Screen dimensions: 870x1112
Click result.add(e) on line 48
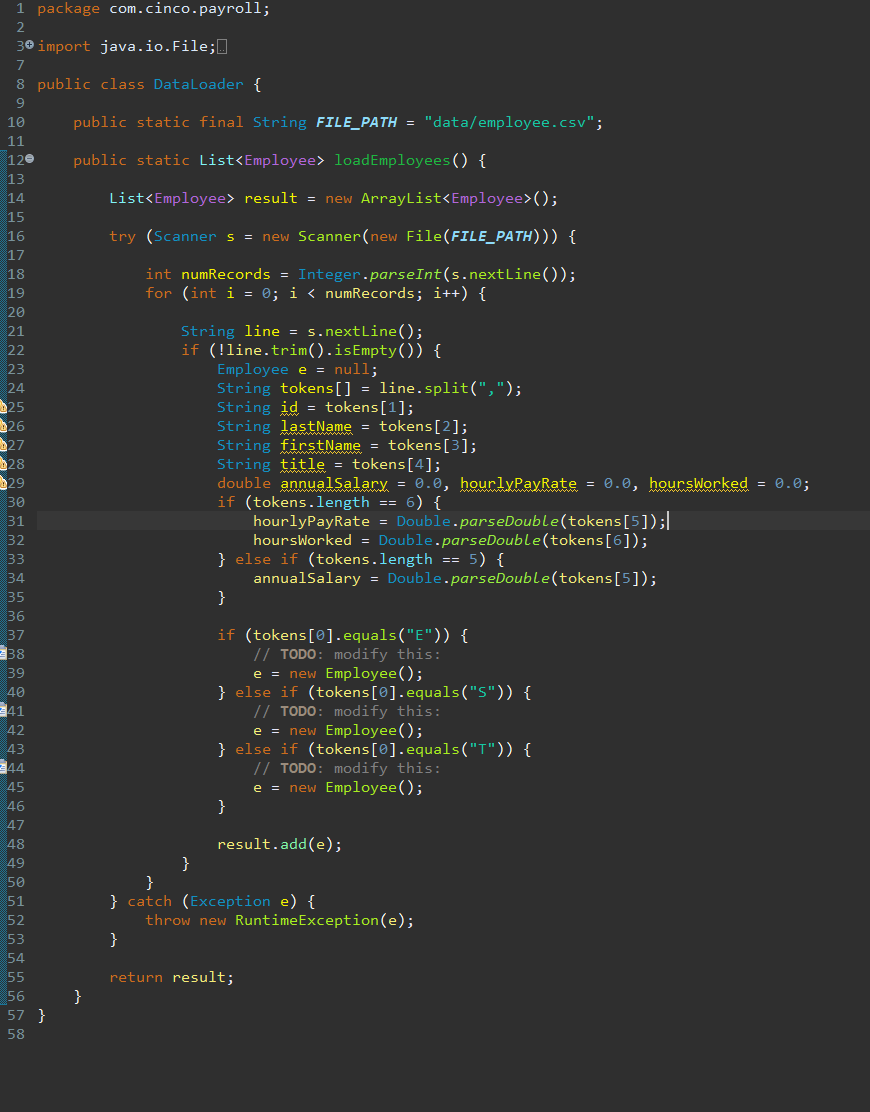[278, 844]
